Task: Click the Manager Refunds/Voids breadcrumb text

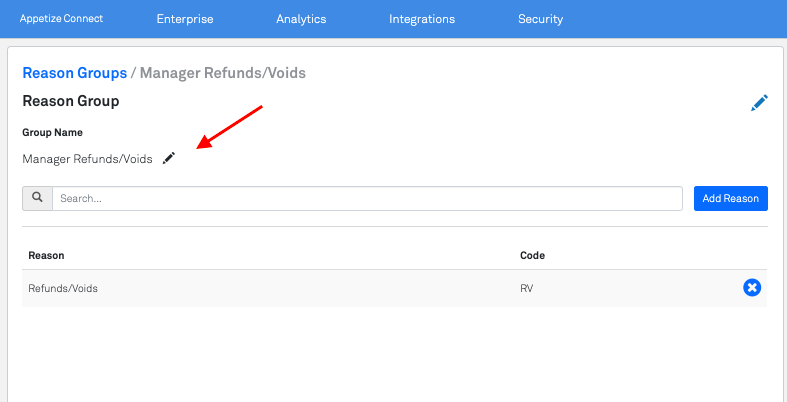Action: (x=222, y=73)
